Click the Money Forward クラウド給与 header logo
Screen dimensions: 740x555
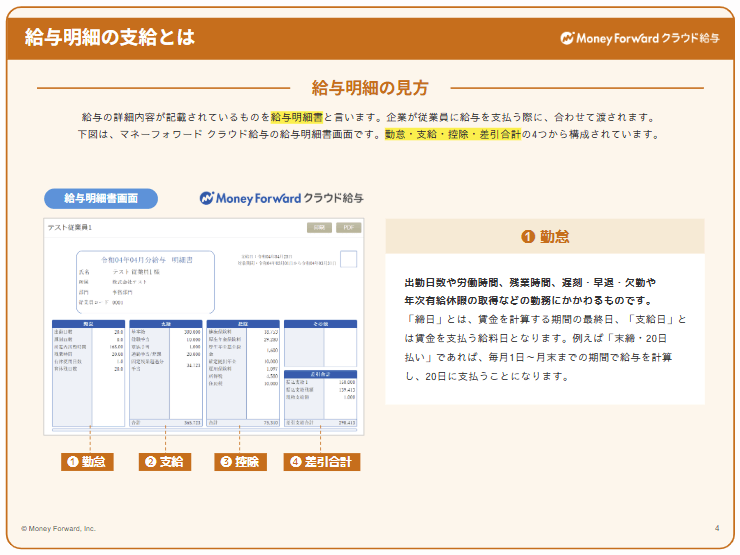(x=639, y=38)
